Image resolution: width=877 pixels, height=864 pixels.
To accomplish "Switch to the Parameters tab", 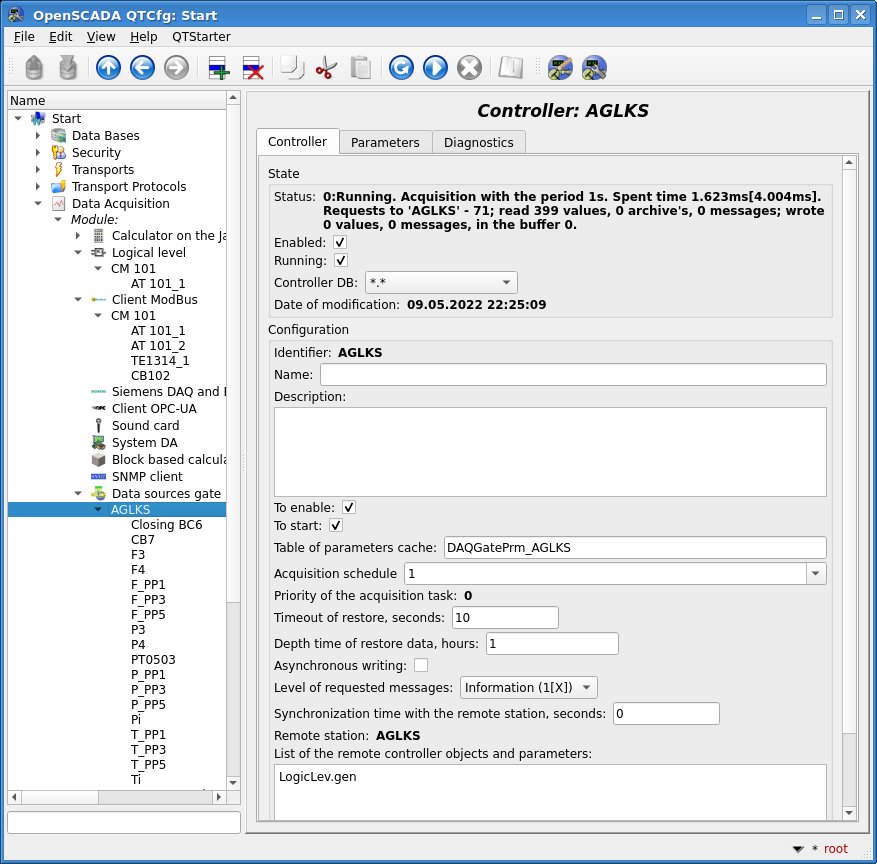I will 385,143.
